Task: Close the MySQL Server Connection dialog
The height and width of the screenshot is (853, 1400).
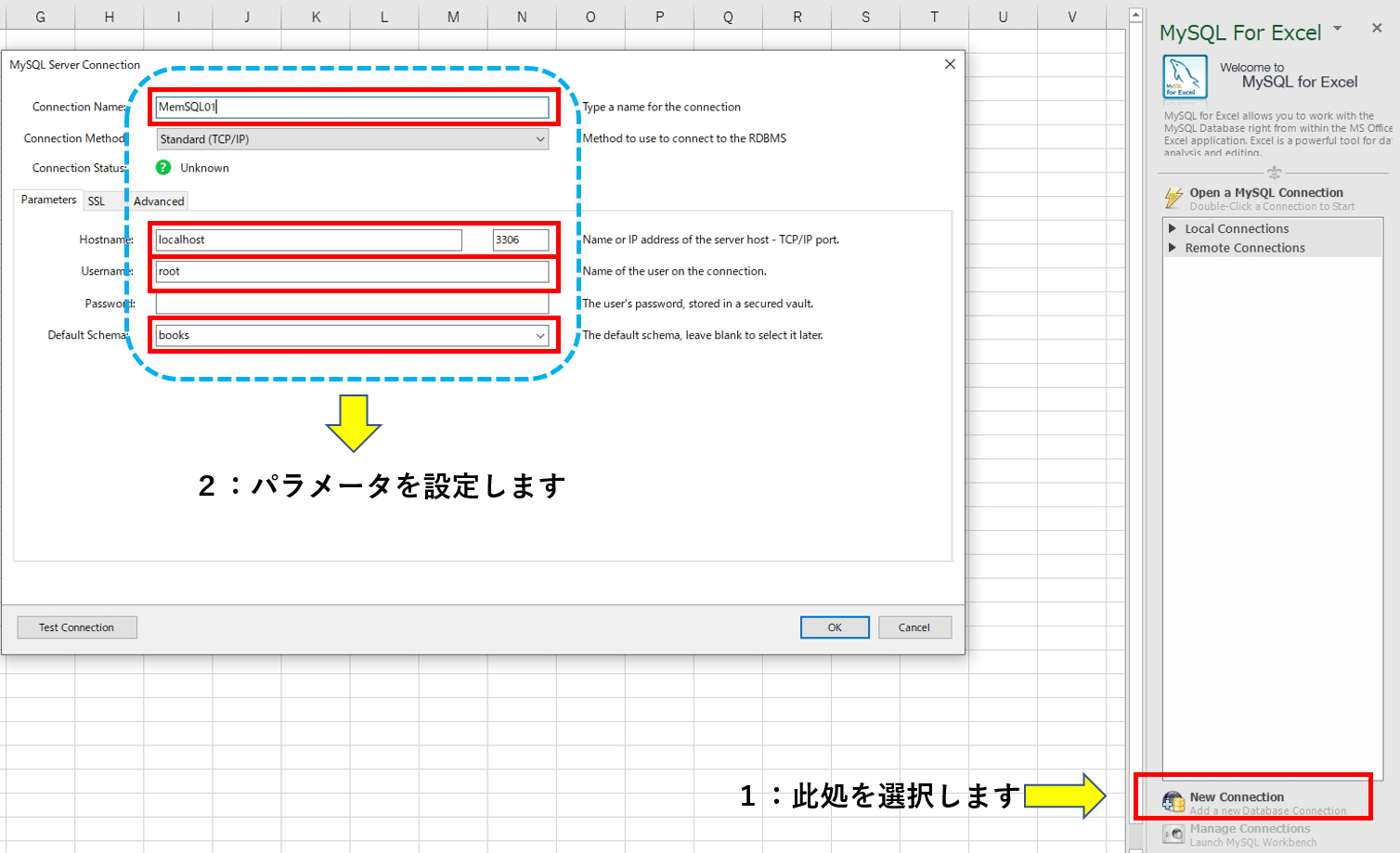Action: click(950, 64)
